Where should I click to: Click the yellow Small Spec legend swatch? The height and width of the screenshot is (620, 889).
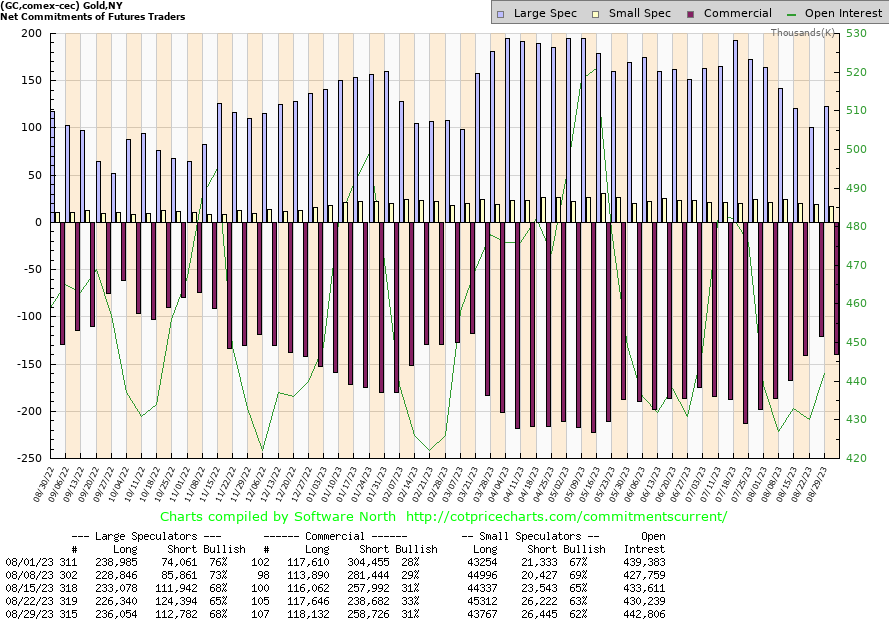(596, 14)
